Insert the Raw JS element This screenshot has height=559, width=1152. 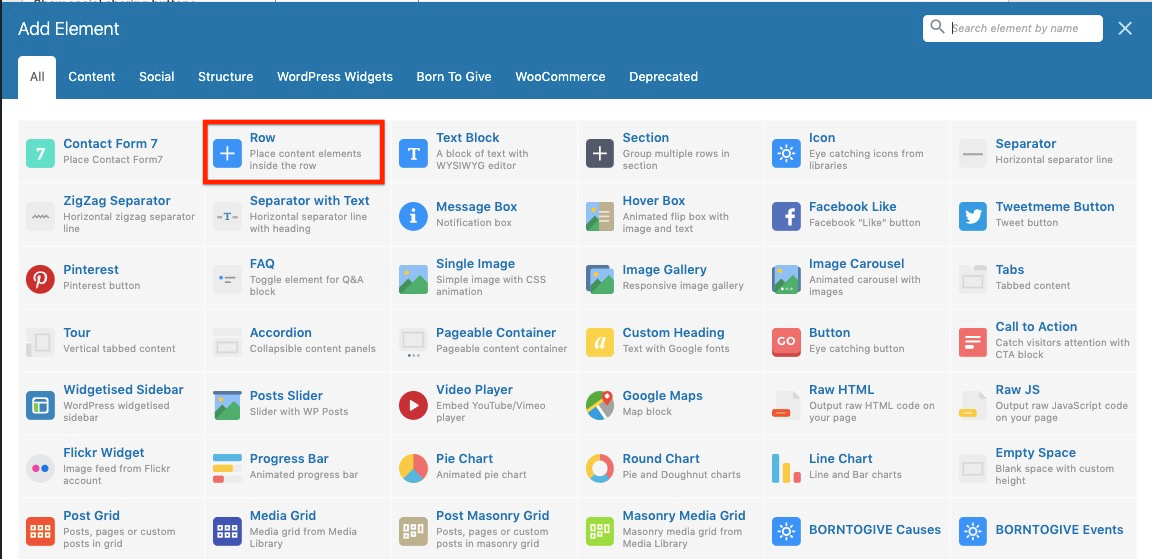(1044, 403)
